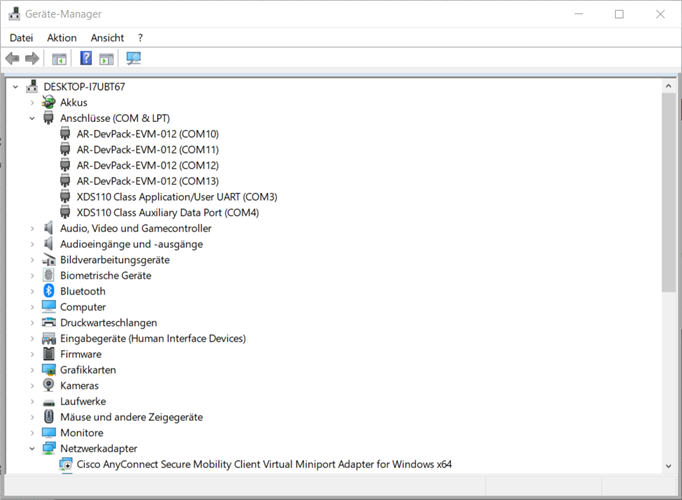
Task: Select Cisco AnyConnect Secure Mobility Client adapter
Action: (x=264, y=464)
